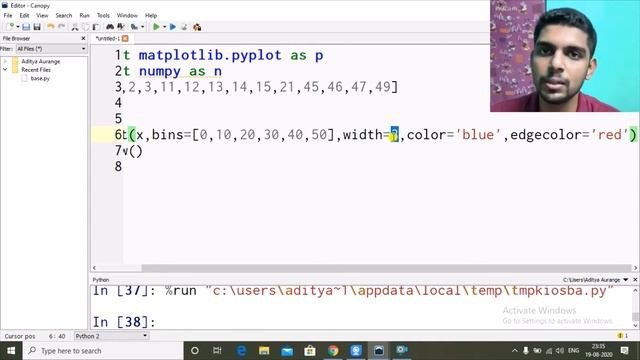Click 'blue' color string on line 6

[478, 135]
